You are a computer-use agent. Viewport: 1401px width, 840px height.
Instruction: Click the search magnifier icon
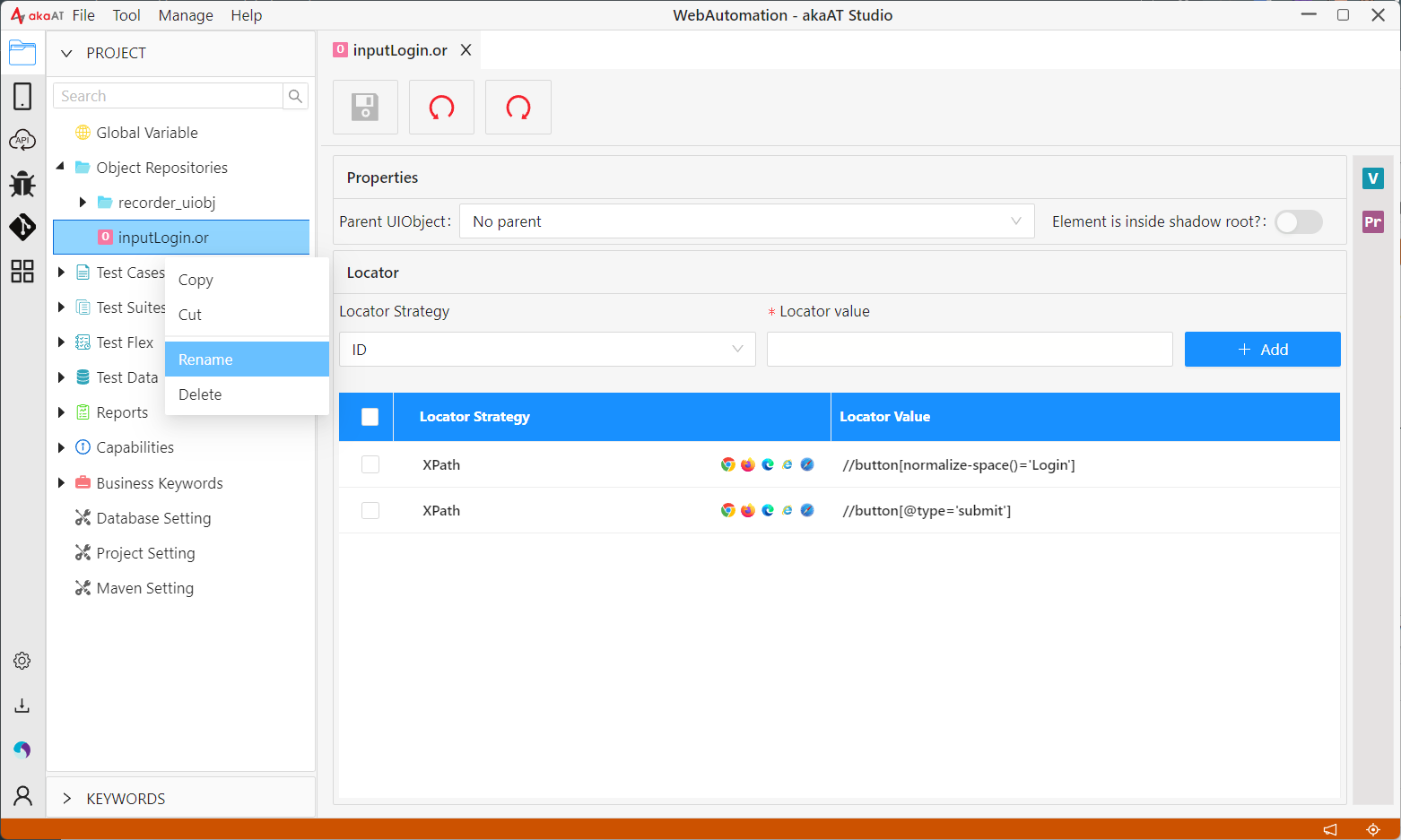(295, 96)
